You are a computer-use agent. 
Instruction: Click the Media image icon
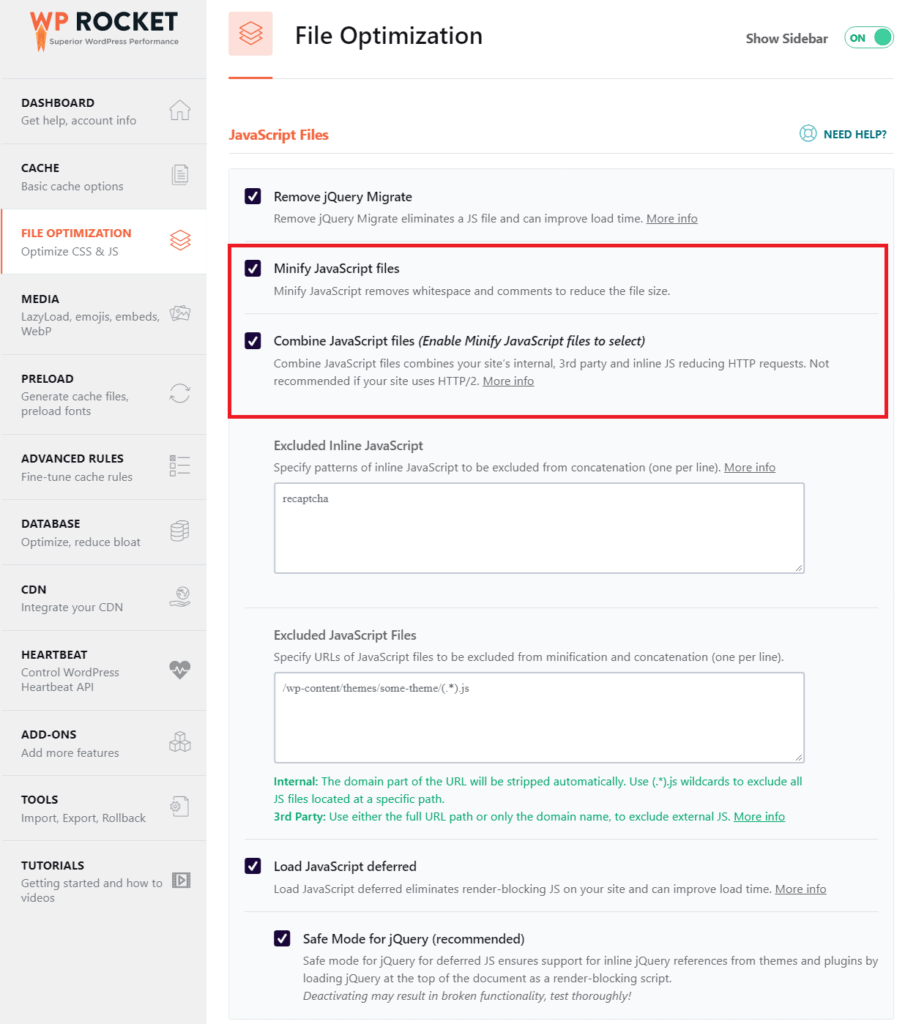pos(180,313)
